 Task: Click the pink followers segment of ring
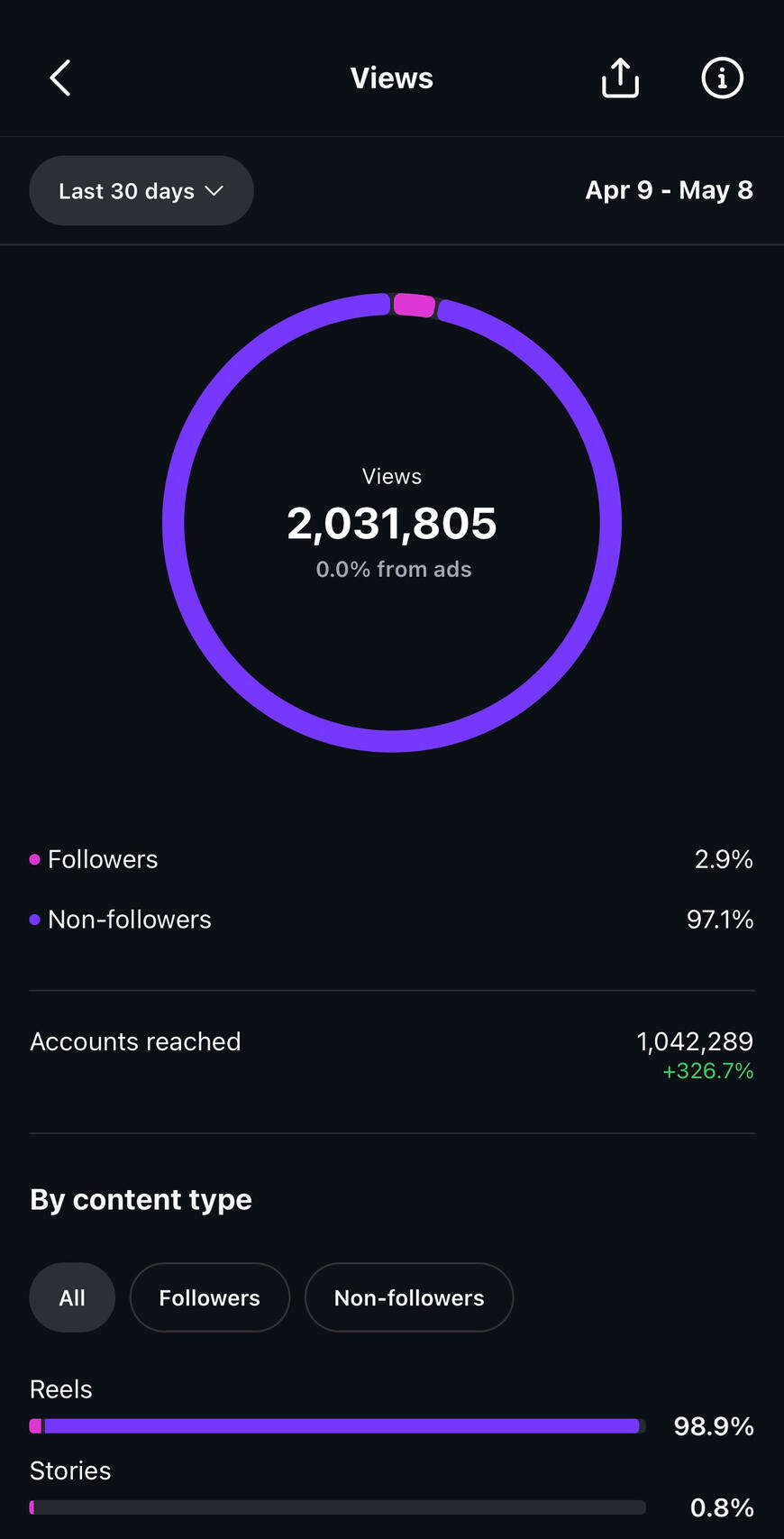[x=415, y=305]
